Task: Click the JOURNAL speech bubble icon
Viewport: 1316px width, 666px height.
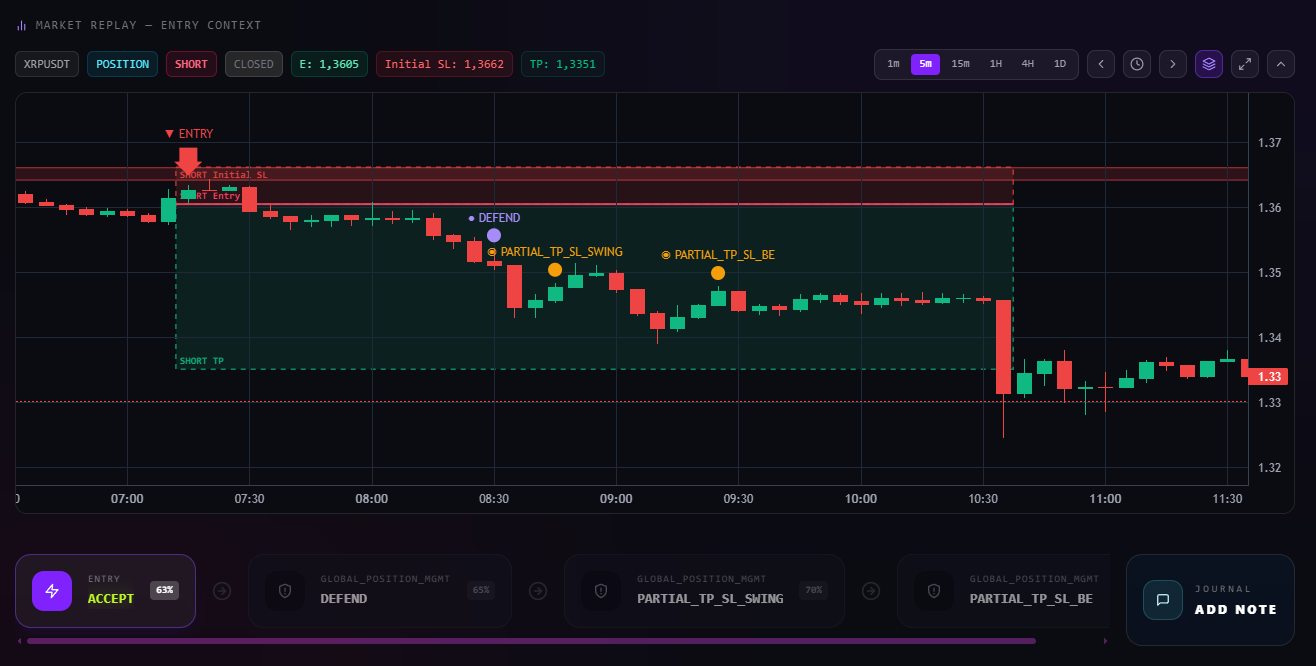Action: (1163, 600)
